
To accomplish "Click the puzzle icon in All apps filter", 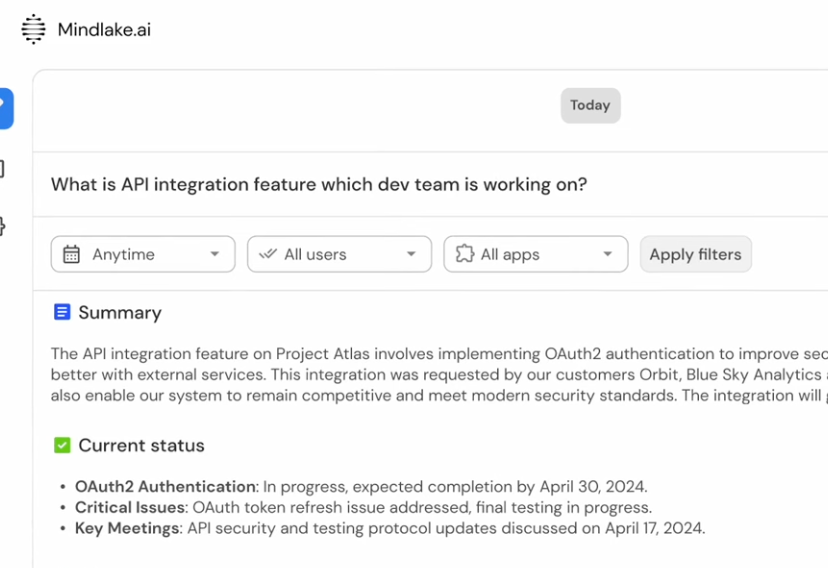I will pos(464,254).
